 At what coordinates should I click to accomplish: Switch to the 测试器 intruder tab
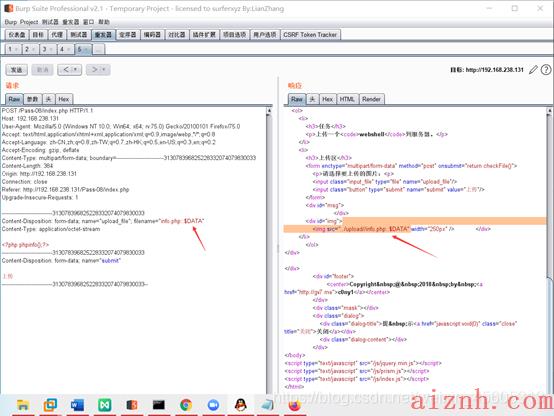[x=79, y=35]
